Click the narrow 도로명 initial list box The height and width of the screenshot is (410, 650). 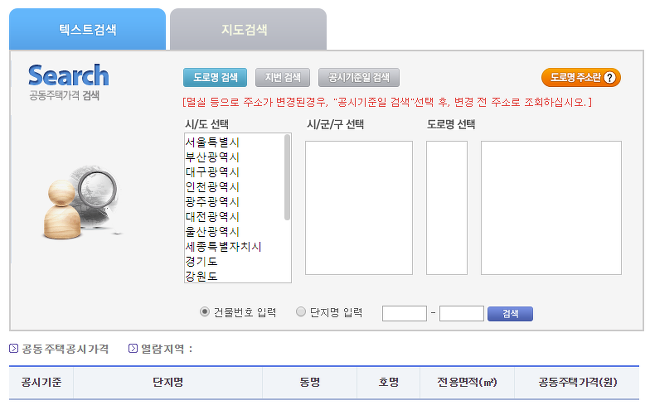click(447, 208)
